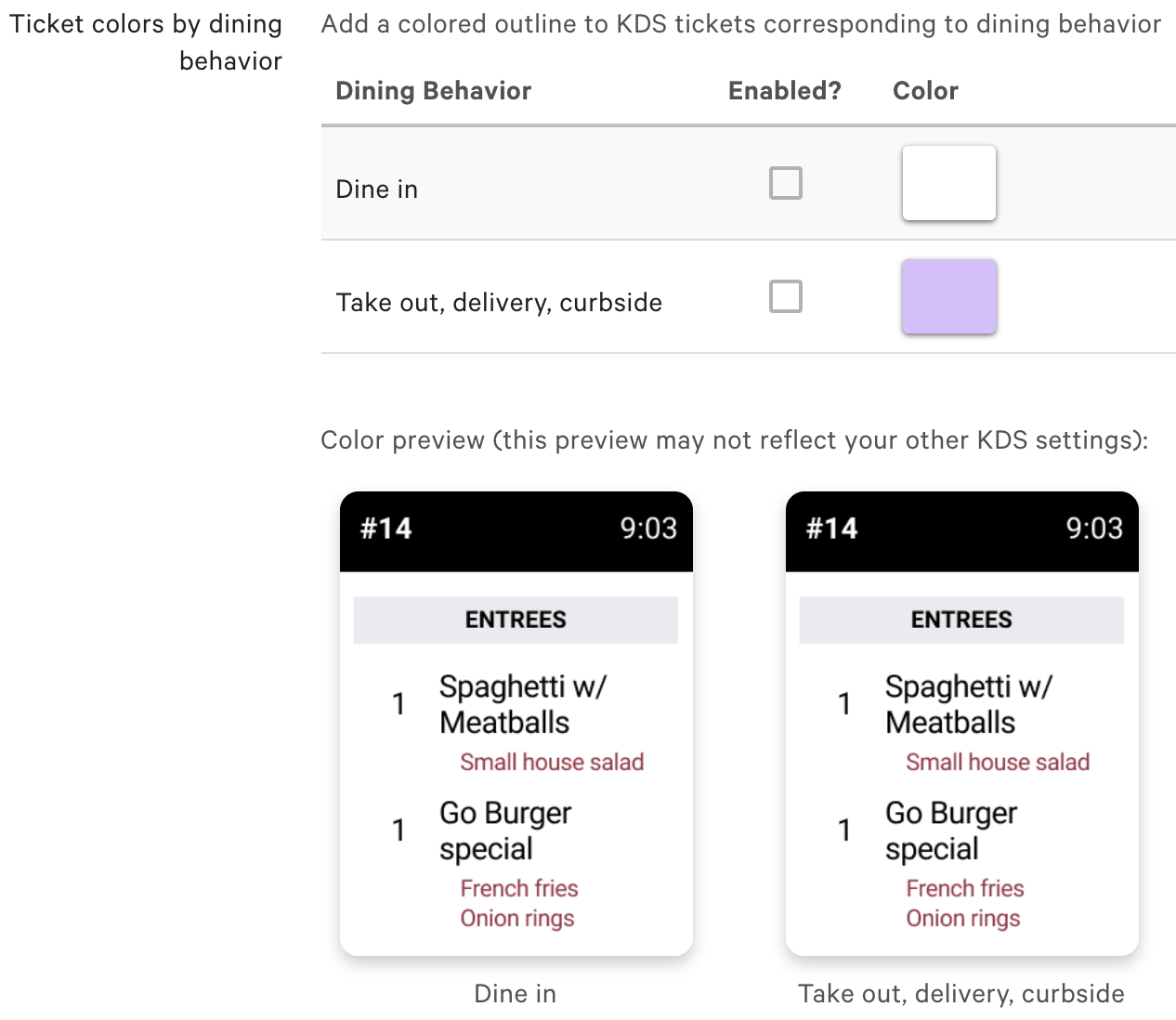Select the Dine in ticket preview

pyautogui.click(x=516, y=722)
